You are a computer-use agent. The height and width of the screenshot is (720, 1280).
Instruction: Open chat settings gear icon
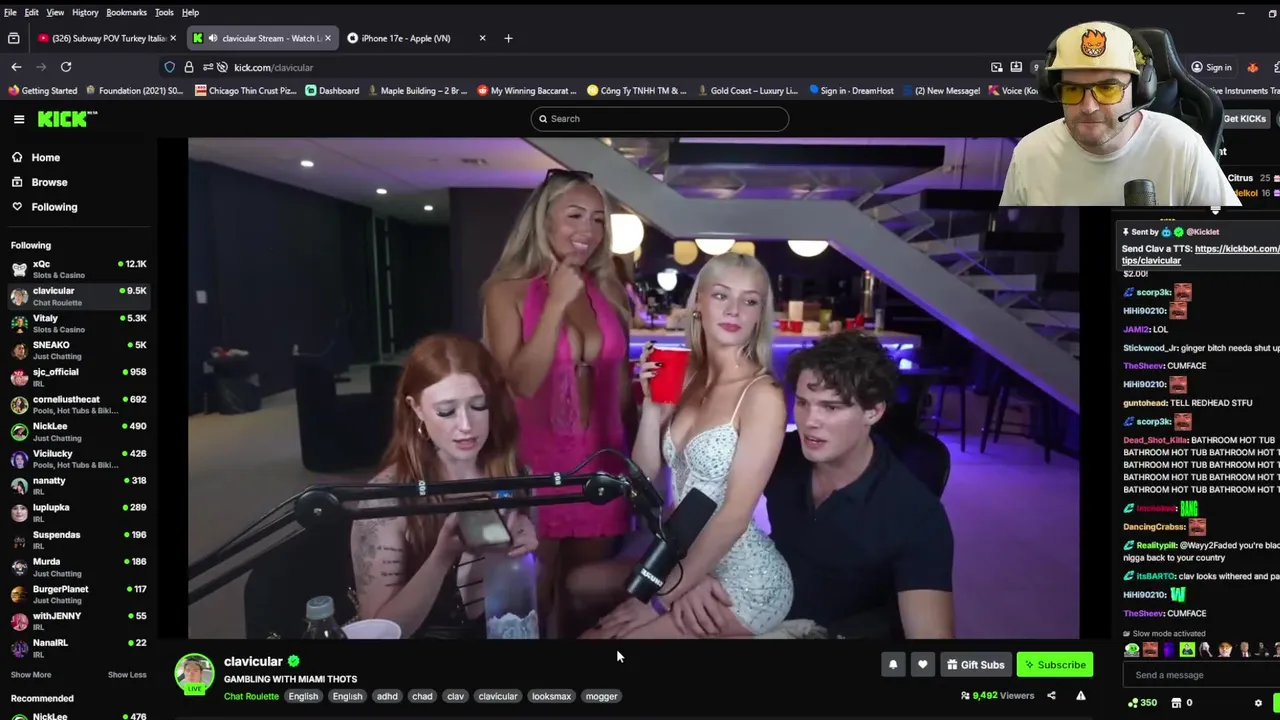[x=1258, y=703]
